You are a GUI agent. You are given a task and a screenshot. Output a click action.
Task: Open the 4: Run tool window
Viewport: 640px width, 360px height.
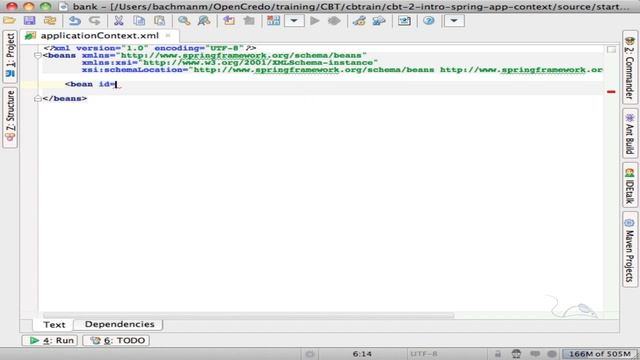click(50, 340)
